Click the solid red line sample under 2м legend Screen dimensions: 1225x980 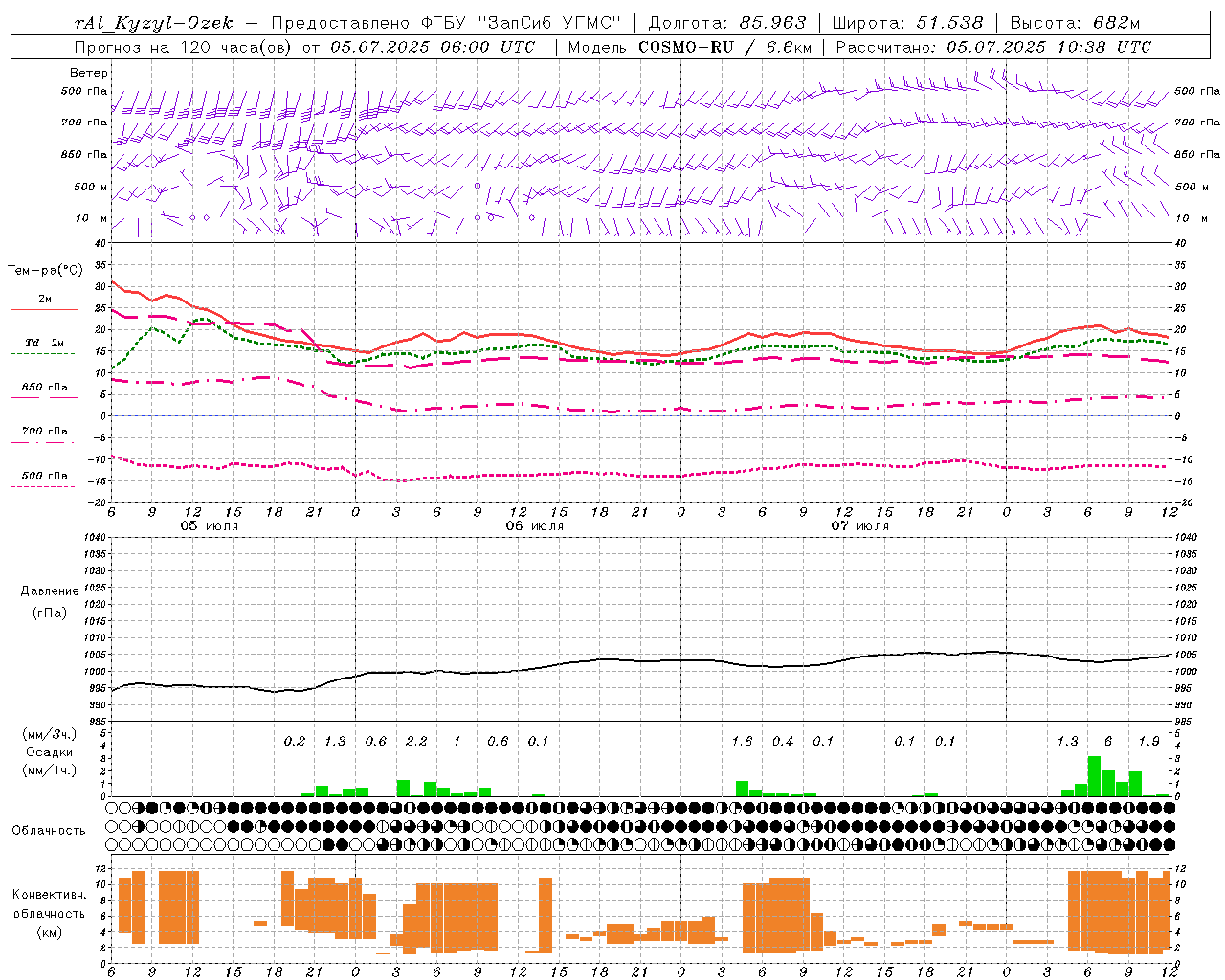tap(43, 309)
